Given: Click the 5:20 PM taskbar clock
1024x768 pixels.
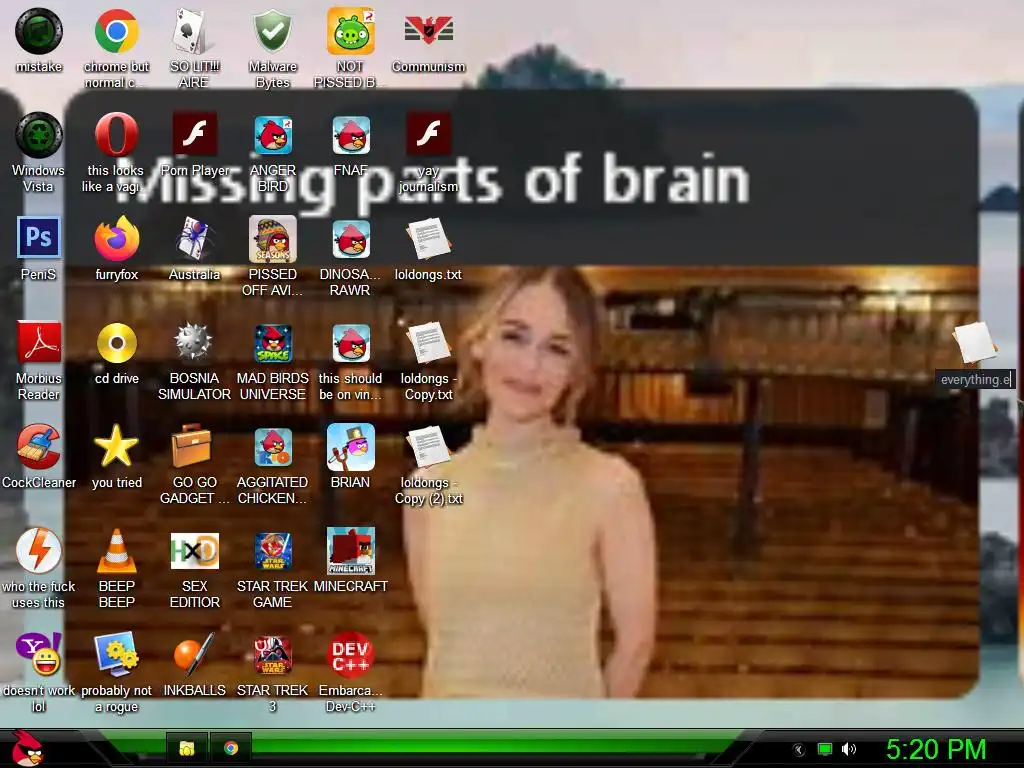Looking at the screenshot, I should point(936,749).
